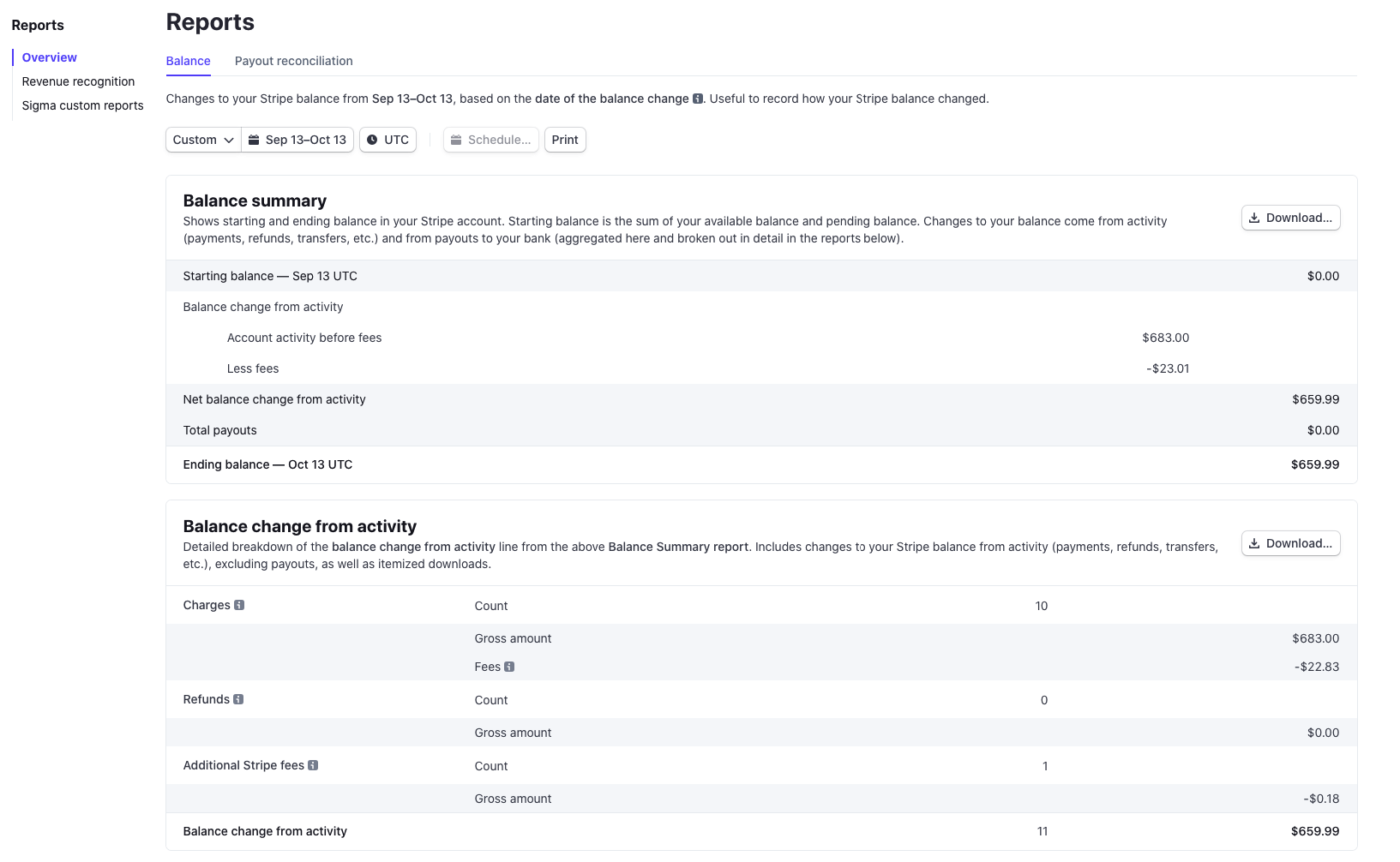Click info icon next to Additional Stripe fees
1400x862 pixels.
[313, 765]
